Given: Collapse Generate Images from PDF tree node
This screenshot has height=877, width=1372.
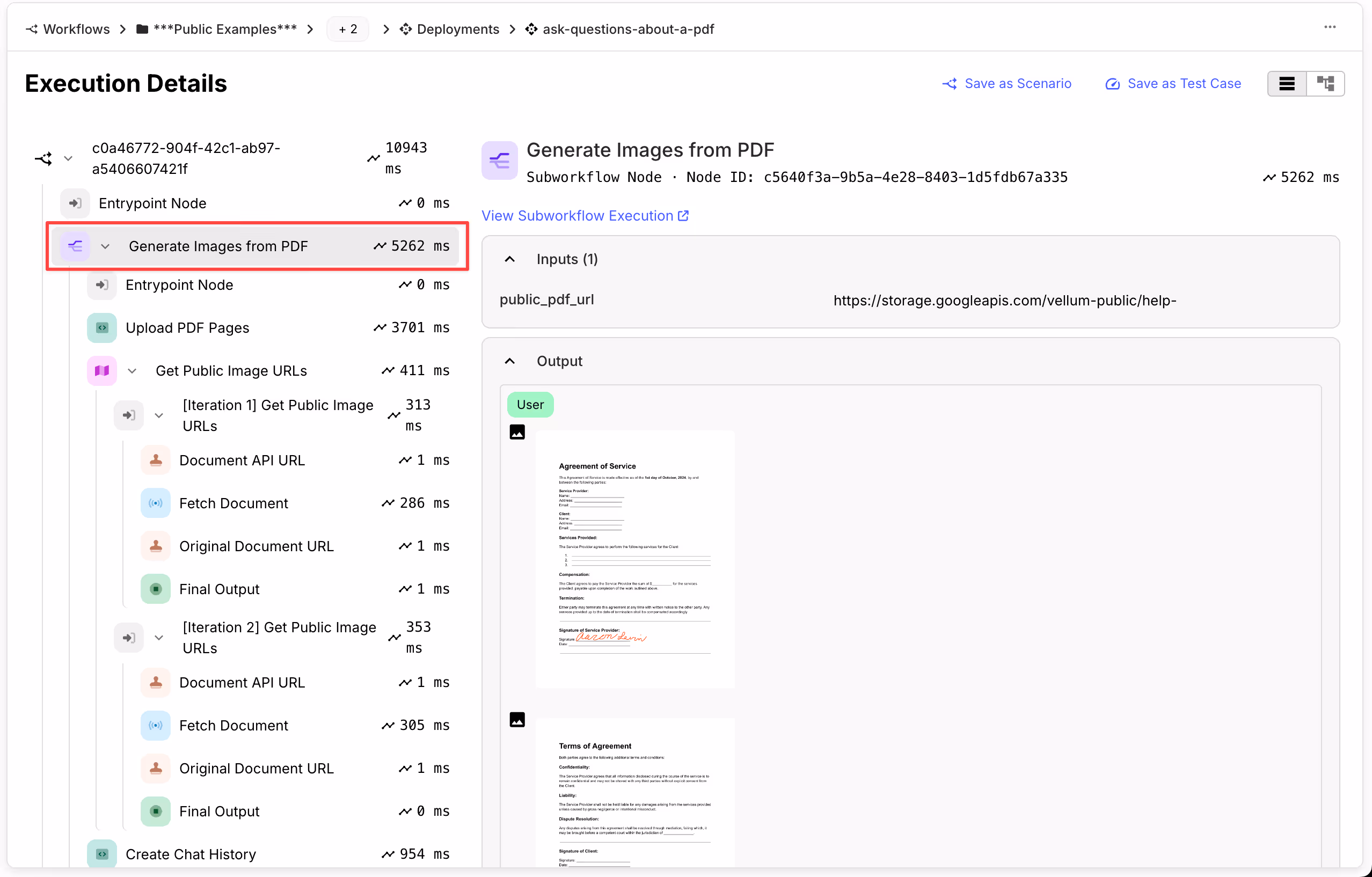Looking at the screenshot, I should (x=105, y=247).
